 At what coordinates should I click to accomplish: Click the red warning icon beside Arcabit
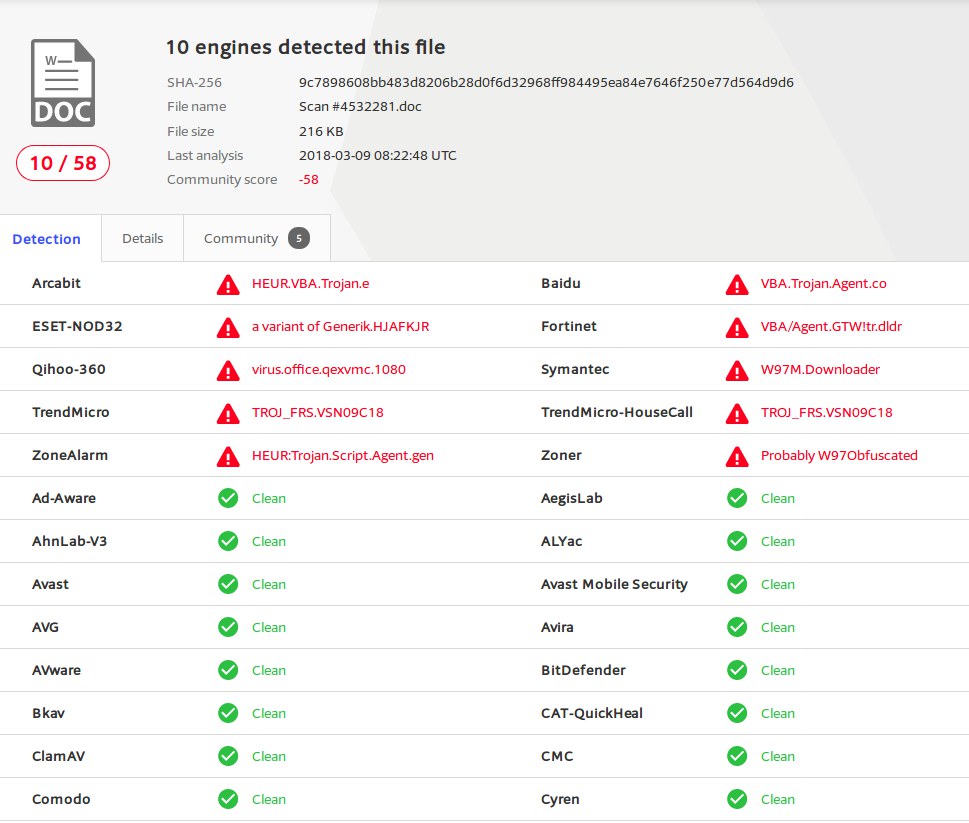[x=228, y=284]
